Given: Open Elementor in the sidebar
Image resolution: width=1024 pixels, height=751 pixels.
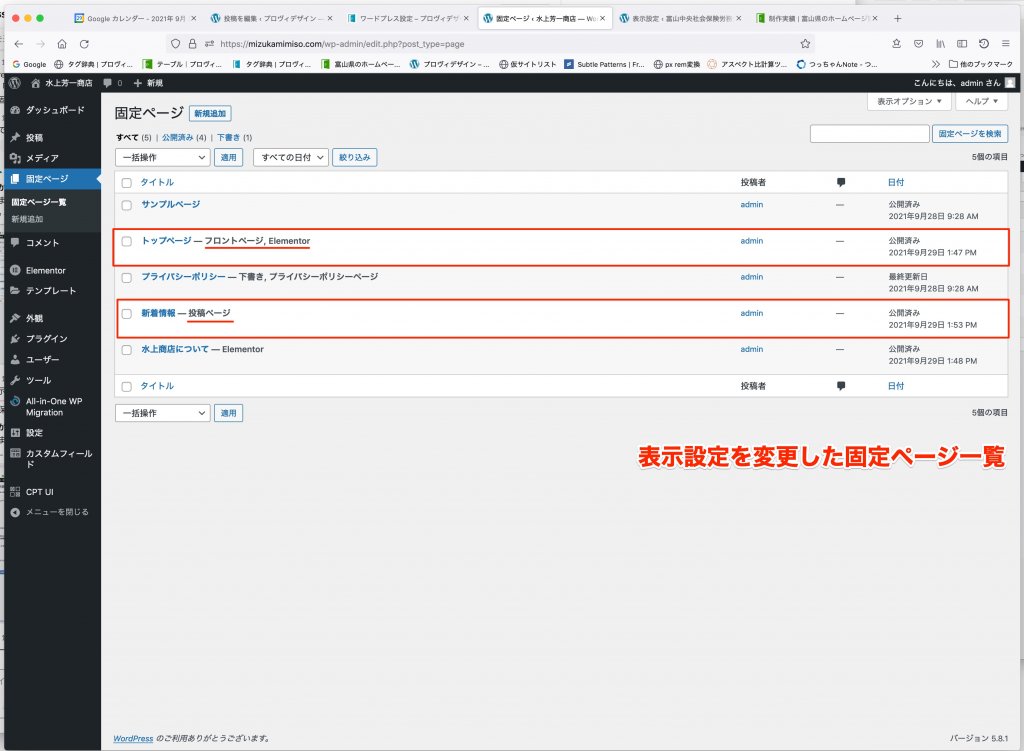Looking at the screenshot, I should click(x=45, y=270).
